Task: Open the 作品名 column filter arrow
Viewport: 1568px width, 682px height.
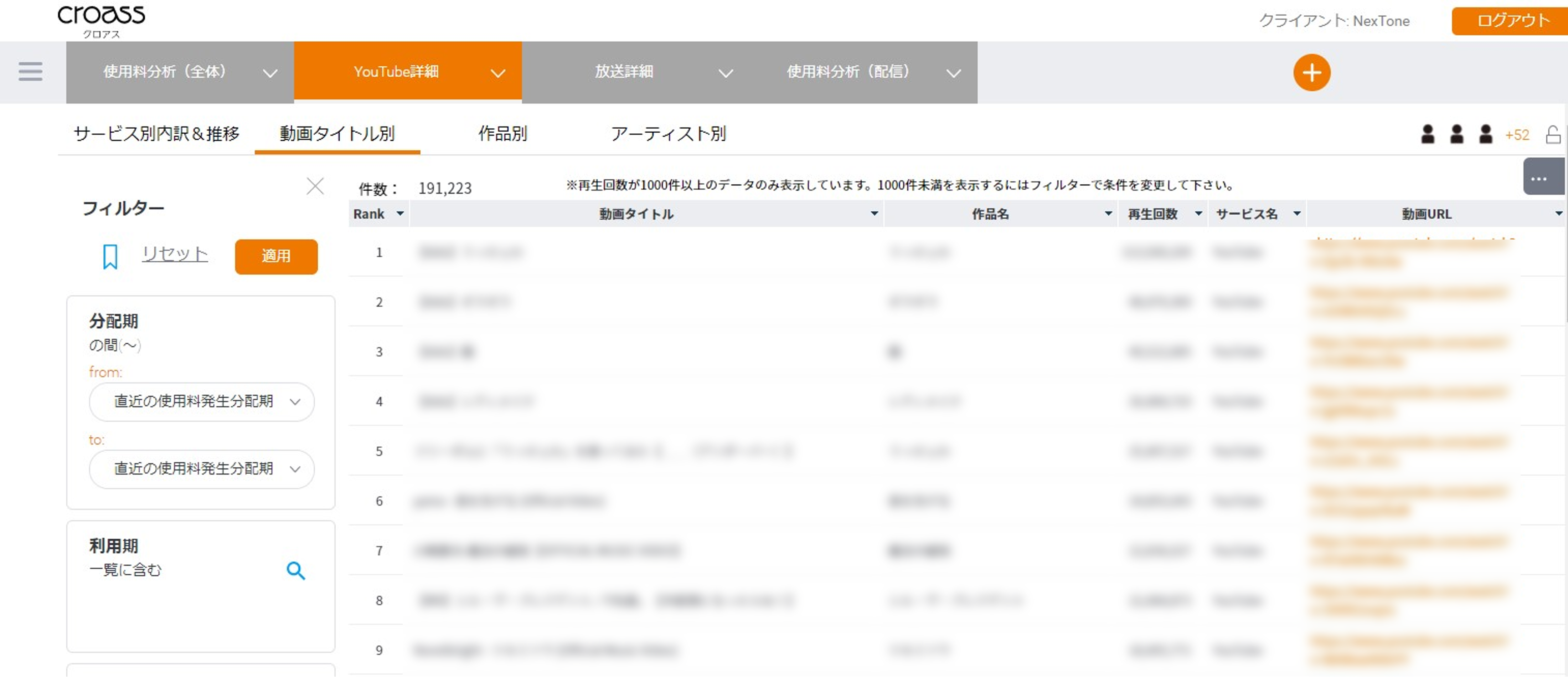Action: [x=1108, y=214]
